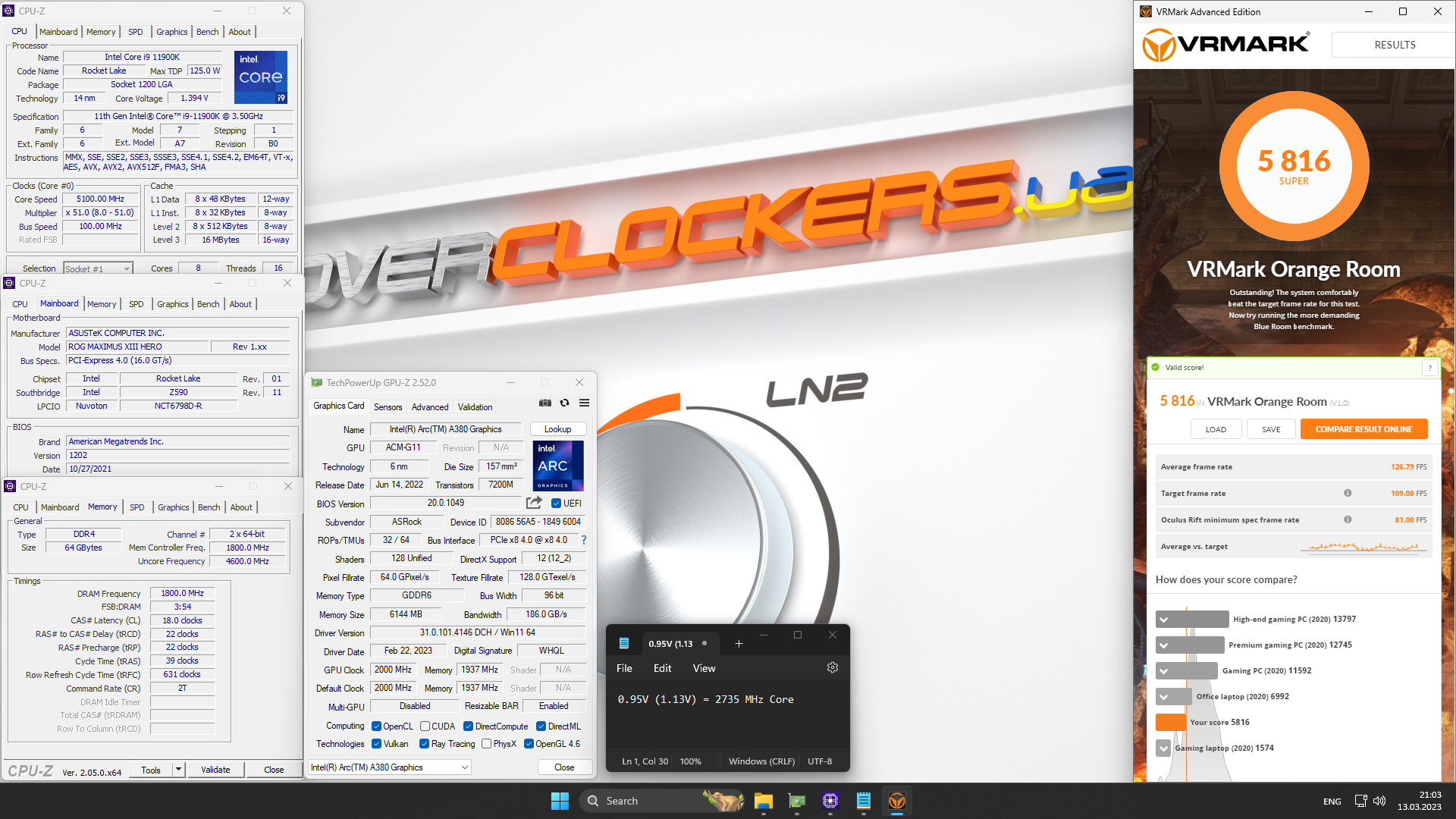This screenshot has width=1456, height=819.
Task: Open the File menu in Notepad
Action: click(x=624, y=668)
